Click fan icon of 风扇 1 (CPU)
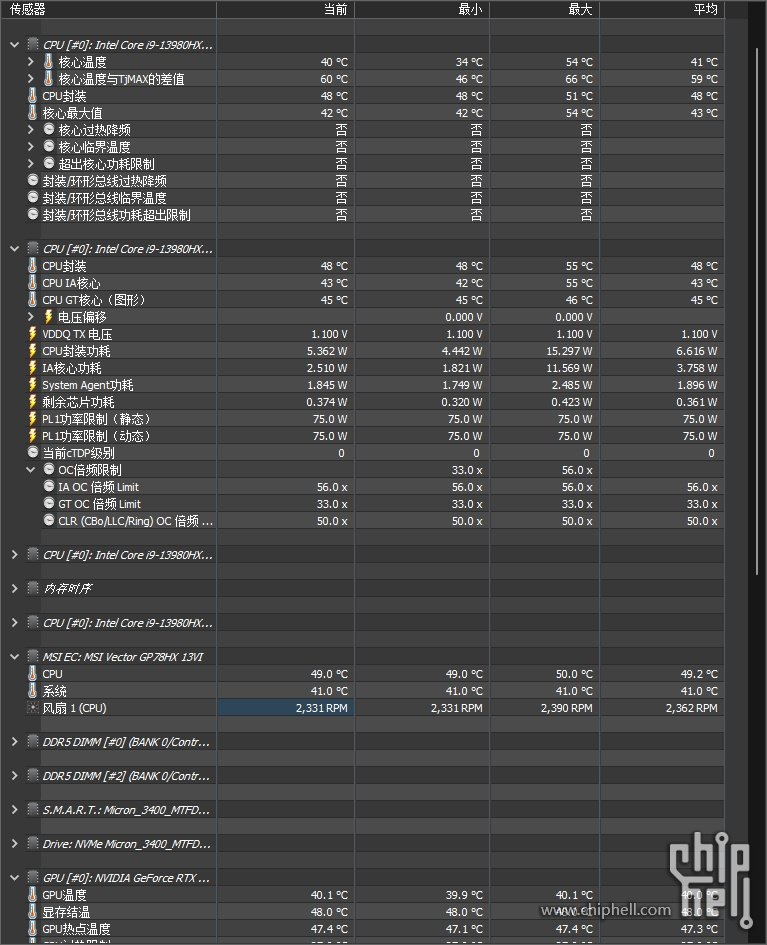This screenshot has width=767, height=945. coord(33,708)
